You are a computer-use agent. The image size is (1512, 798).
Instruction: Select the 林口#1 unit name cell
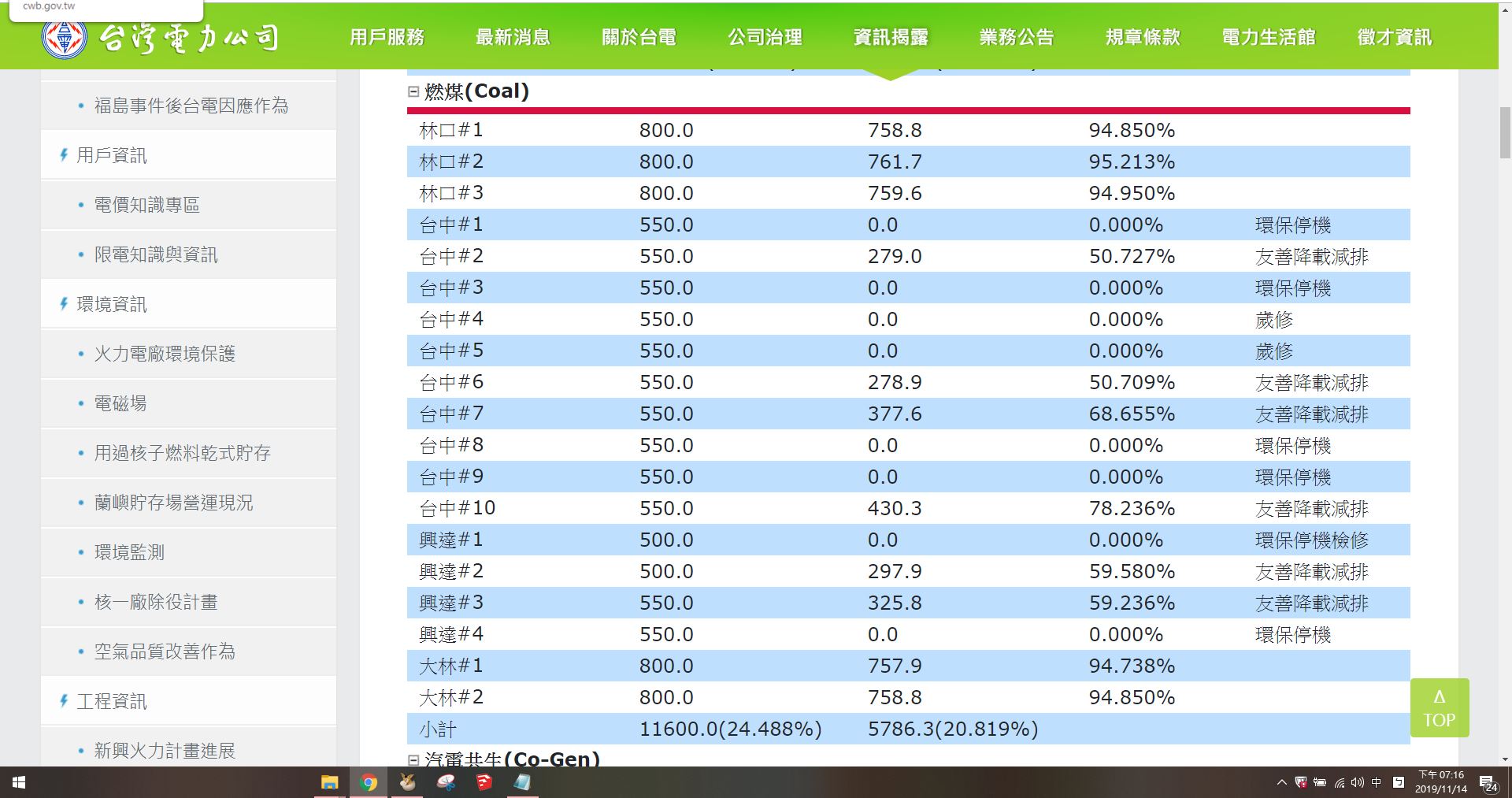451,130
